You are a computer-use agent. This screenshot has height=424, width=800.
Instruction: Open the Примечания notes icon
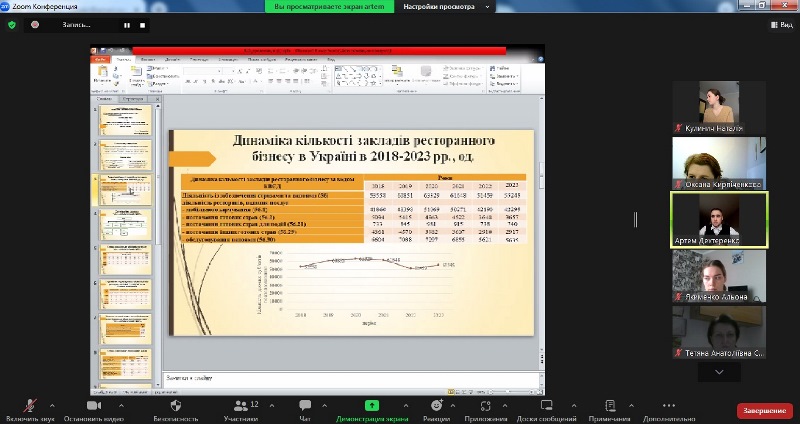608,406
